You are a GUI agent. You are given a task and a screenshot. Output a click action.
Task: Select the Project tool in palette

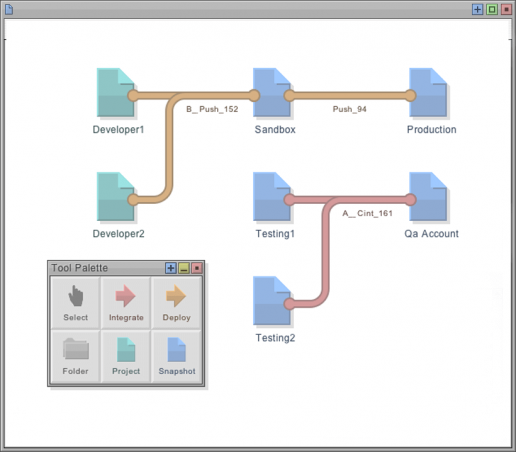126,356
